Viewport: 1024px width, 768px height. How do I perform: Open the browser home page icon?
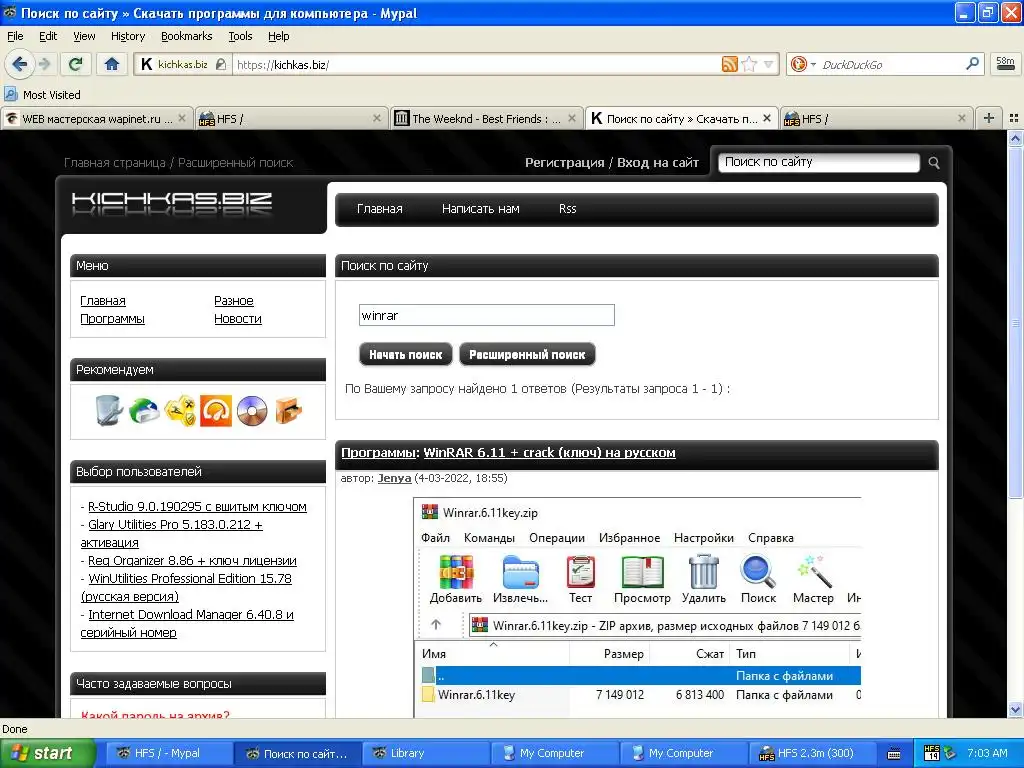click(112, 64)
